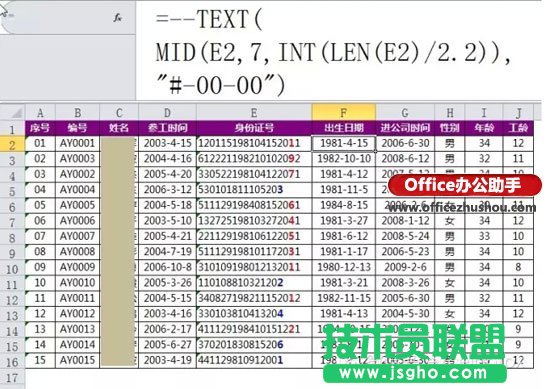Select column I header
Image resolution: width=550 pixels, height=389 pixels.
[x=484, y=113]
